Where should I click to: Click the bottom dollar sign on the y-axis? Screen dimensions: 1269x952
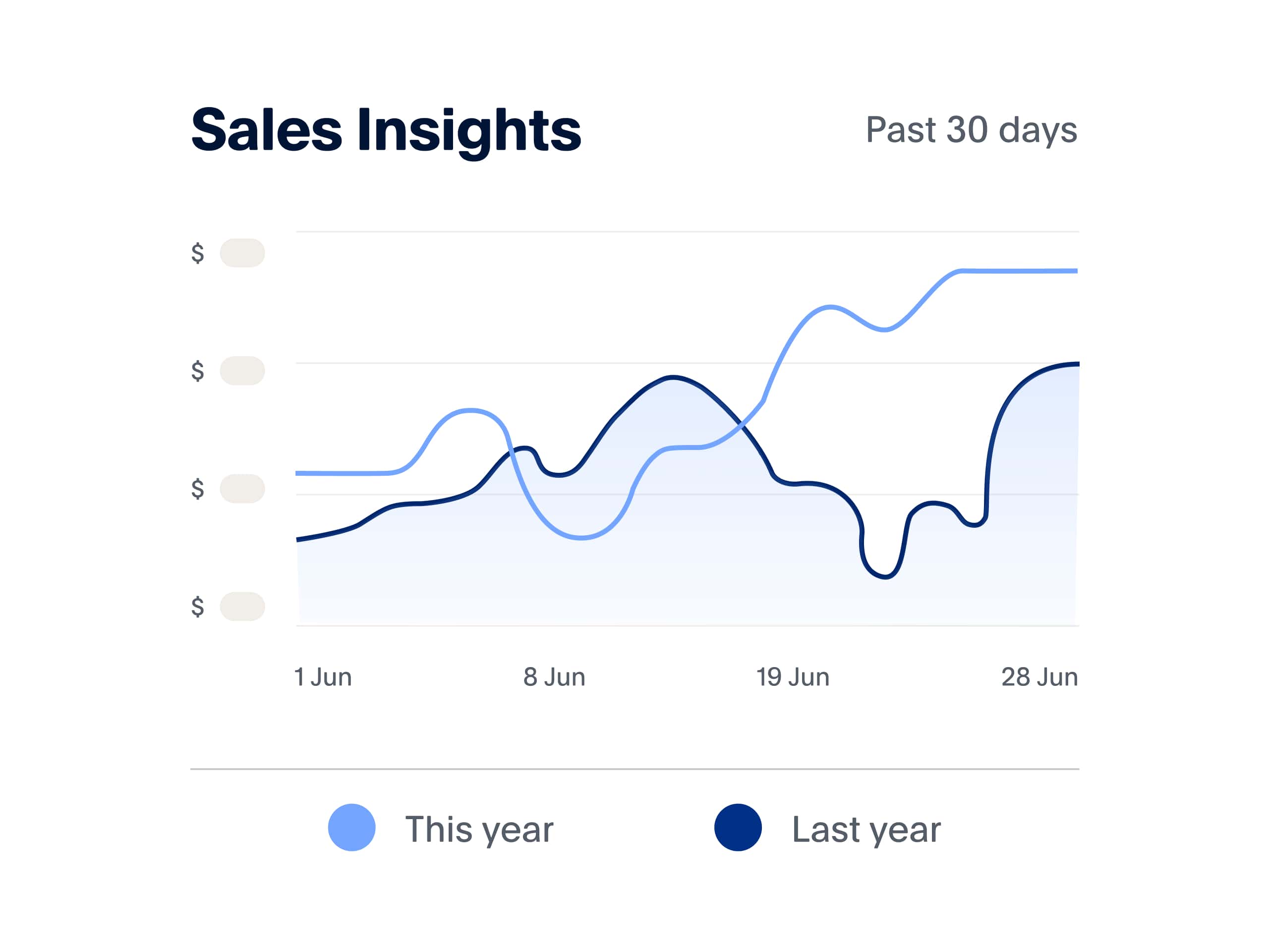pyautogui.click(x=197, y=606)
